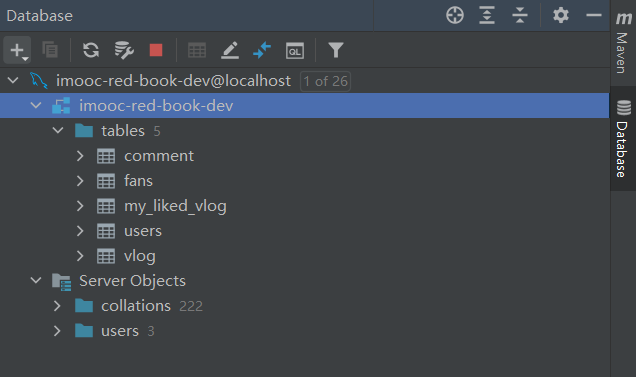Select the collations 222 label

coord(152,306)
